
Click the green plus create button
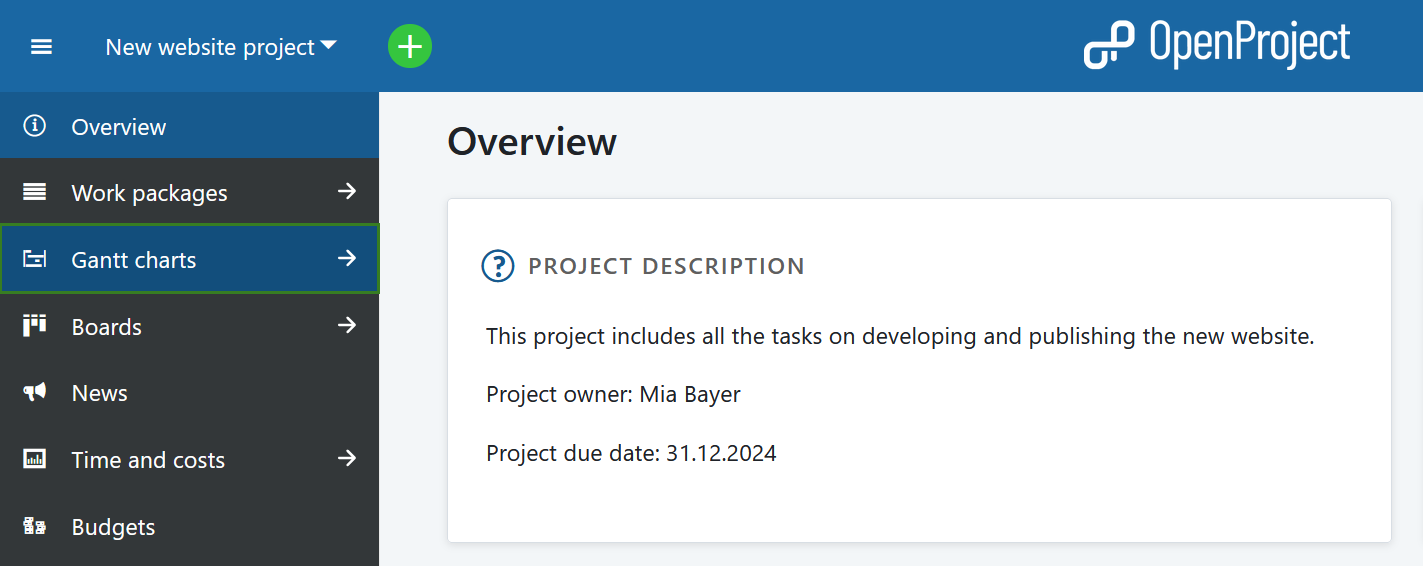click(x=410, y=47)
